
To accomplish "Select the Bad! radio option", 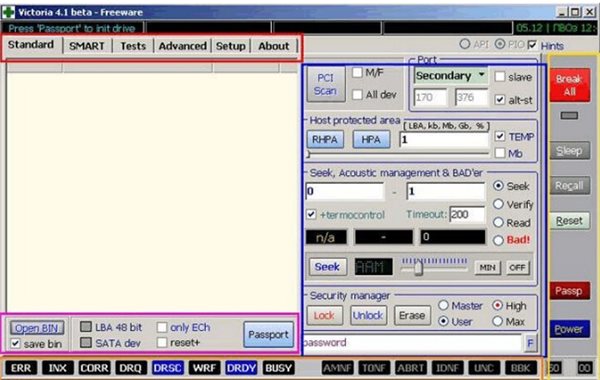I will tap(498, 240).
